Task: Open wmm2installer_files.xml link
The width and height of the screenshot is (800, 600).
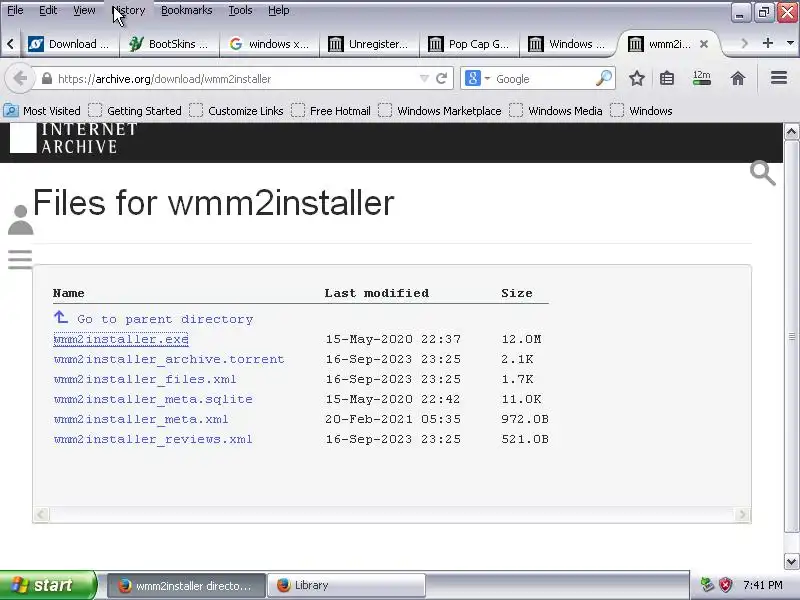Action: pyautogui.click(x=145, y=379)
